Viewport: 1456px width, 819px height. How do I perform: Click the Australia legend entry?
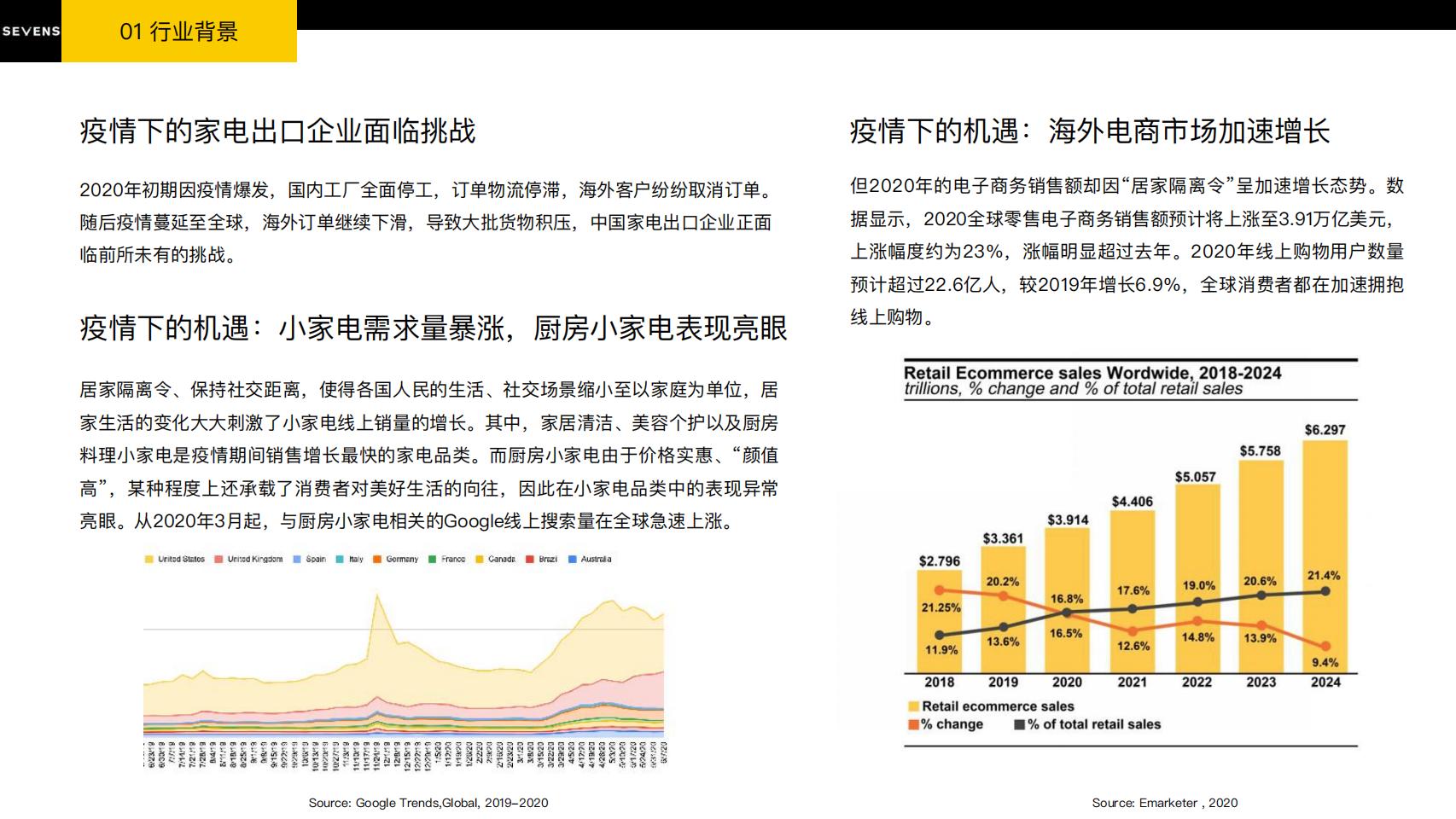(590, 560)
